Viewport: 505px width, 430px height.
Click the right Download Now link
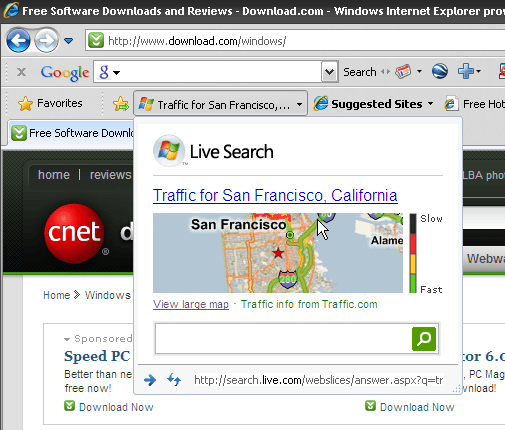(x=417, y=407)
